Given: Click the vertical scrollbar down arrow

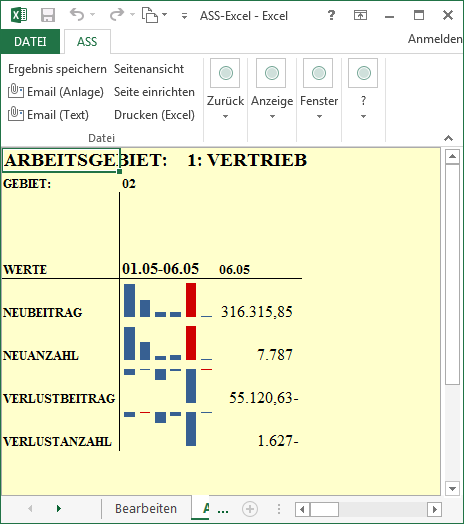Looking at the screenshot, I should click(x=452, y=489).
